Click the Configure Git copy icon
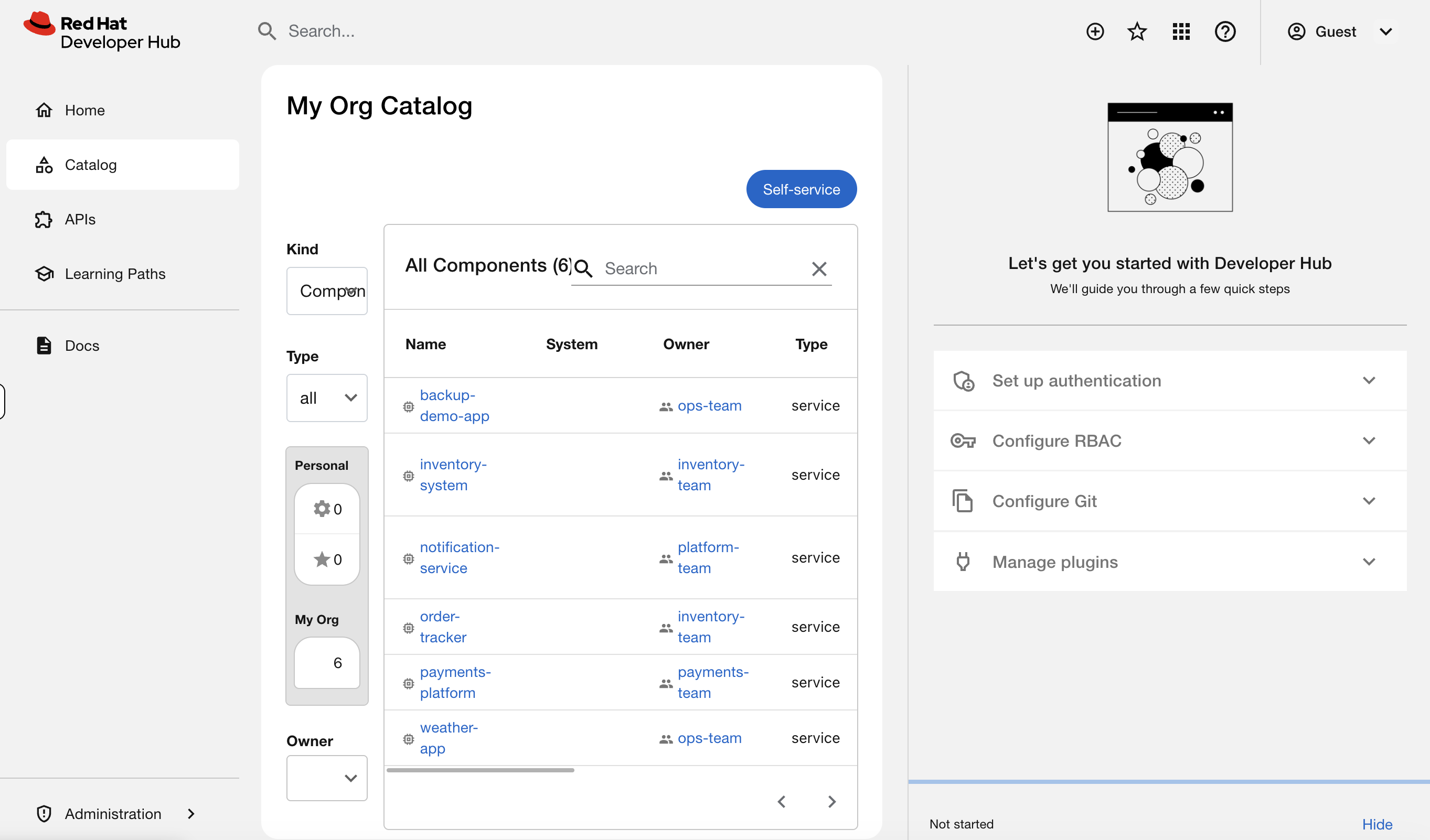 963,501
